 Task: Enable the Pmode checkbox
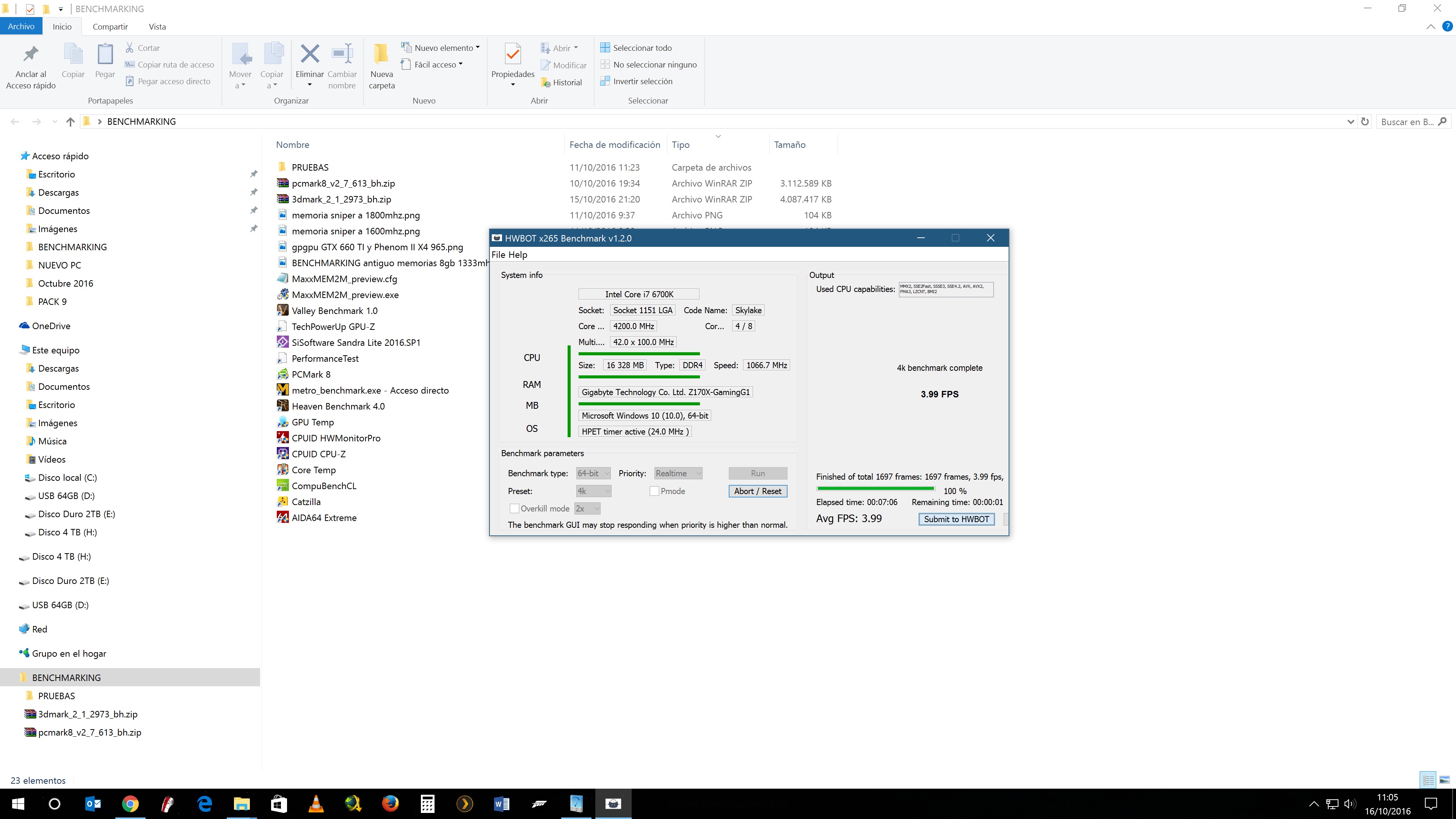654,491
